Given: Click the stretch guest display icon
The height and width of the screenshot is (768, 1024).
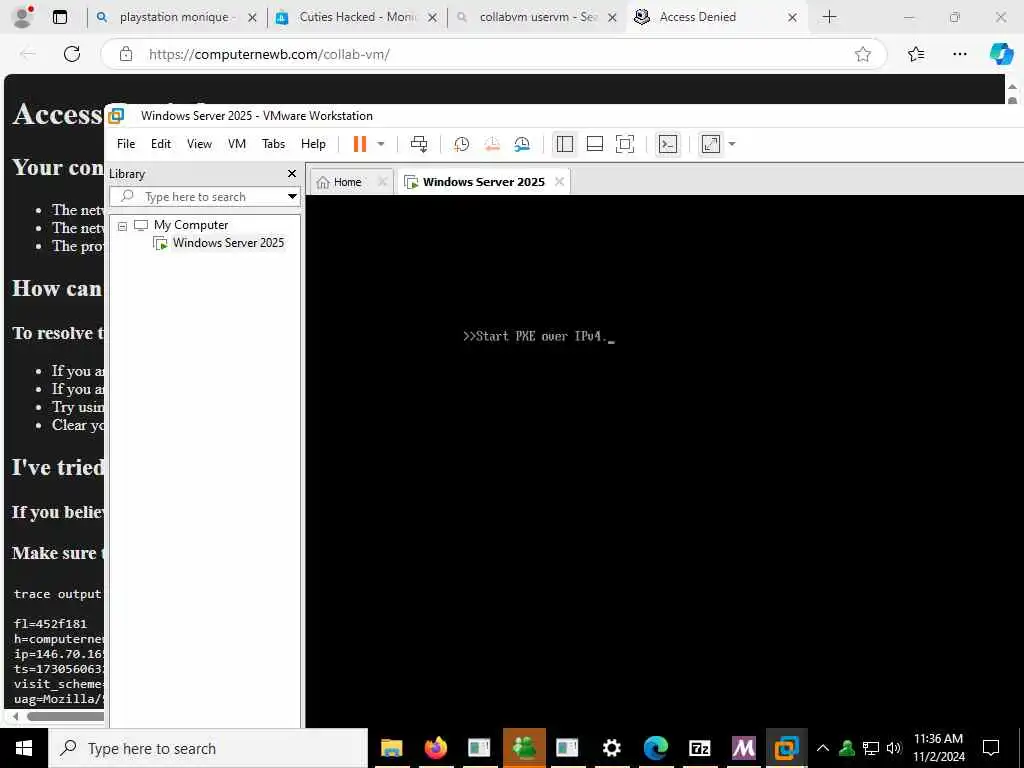Looking at the screenshot, I should pyautogui.click(x=711, y=144).
